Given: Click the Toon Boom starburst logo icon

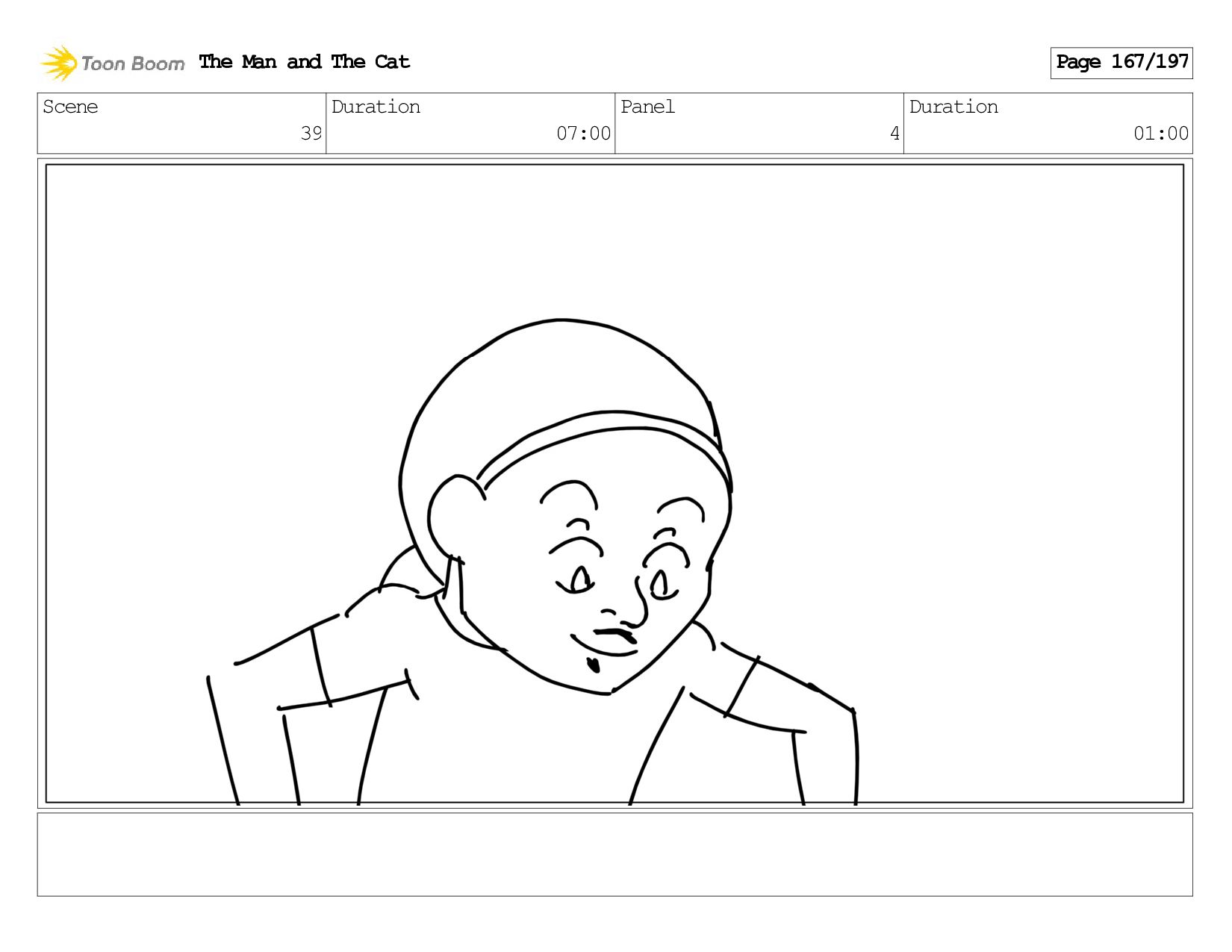Looking at the screenshot, I should coord(59,63).
